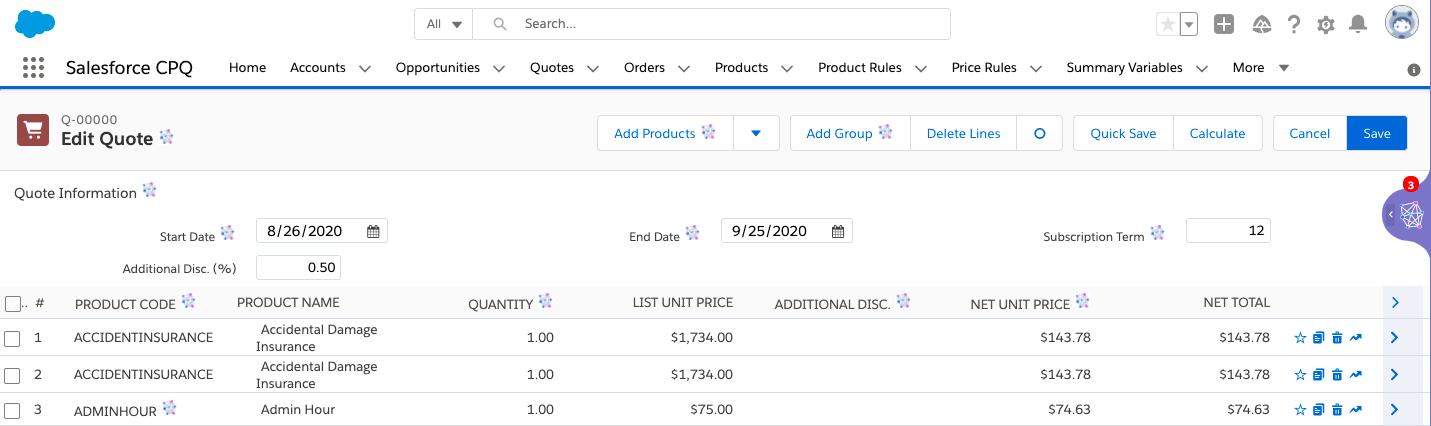Open the Quotes tab
The width and height of the screenshot is (1431, 426).
click(x=552, y=68)
